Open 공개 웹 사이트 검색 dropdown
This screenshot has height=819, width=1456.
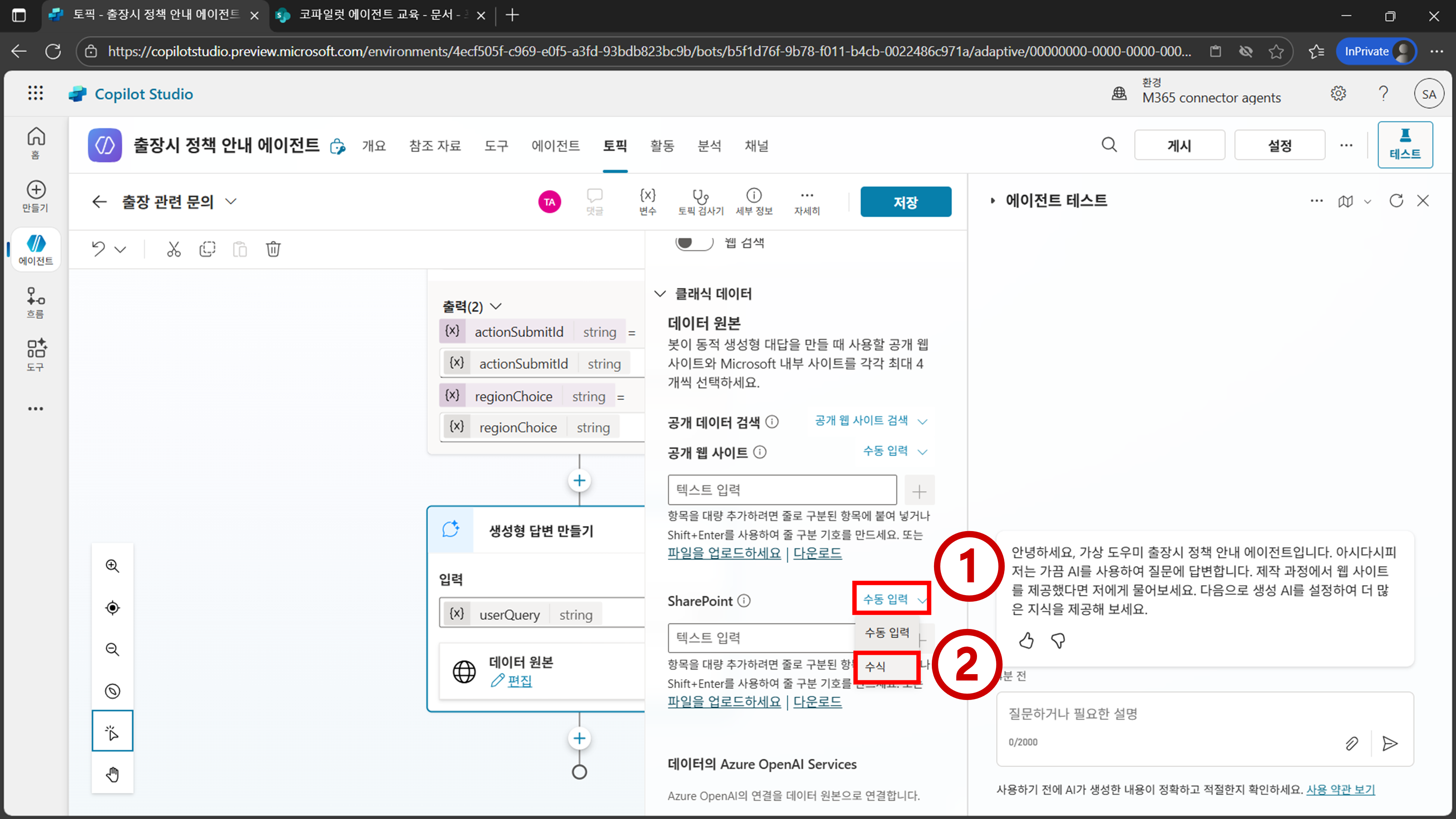point(870,420)
